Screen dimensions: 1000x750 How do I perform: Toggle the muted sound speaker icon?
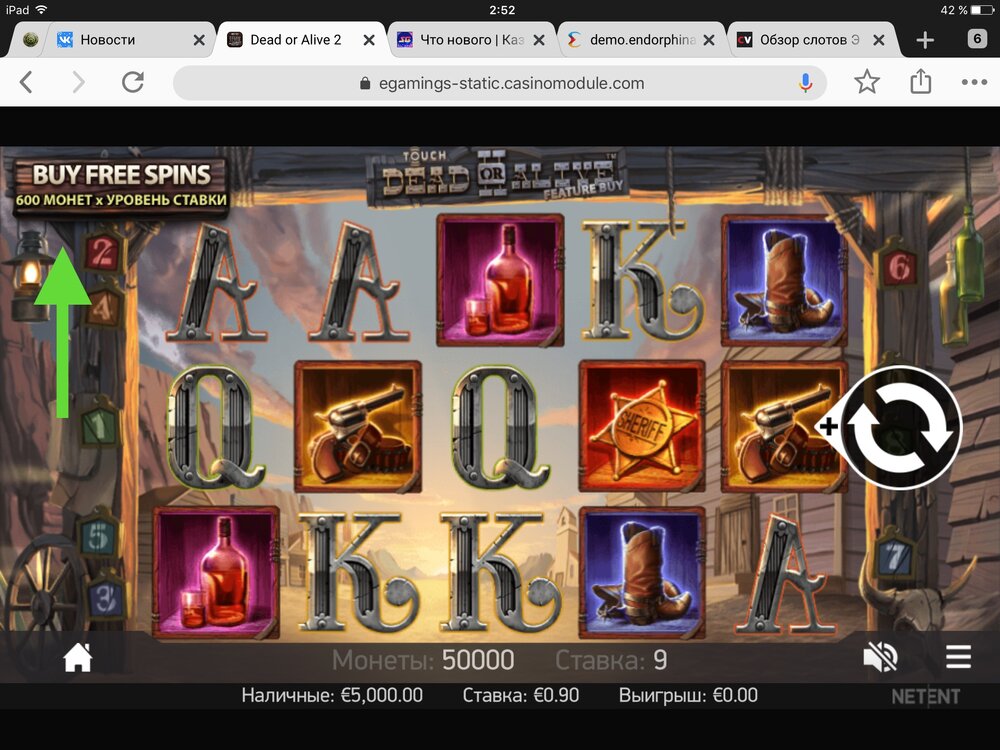880,658
